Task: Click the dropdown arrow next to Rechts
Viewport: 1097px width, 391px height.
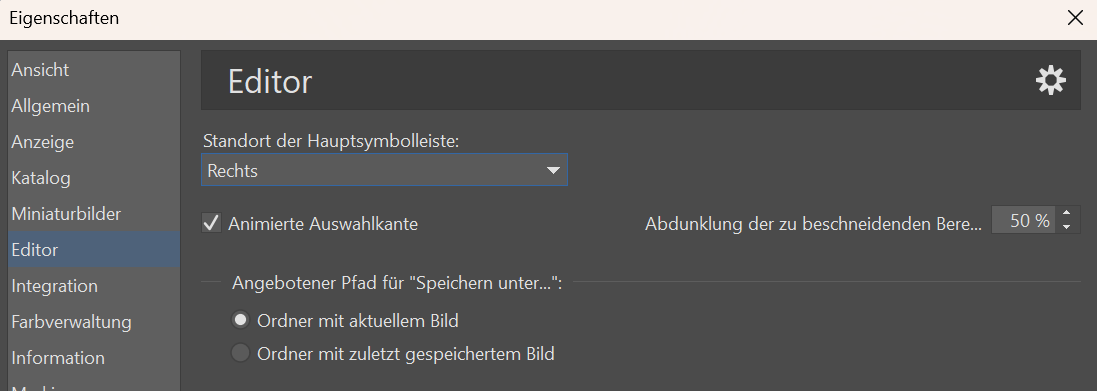Action: pyautogui.click(x=553, y=171)
